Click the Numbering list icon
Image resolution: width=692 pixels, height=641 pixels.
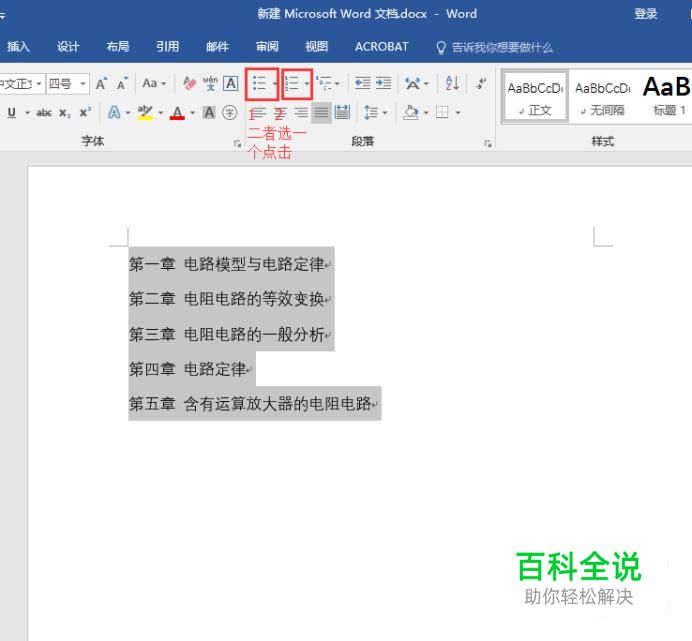pos(292,83)
